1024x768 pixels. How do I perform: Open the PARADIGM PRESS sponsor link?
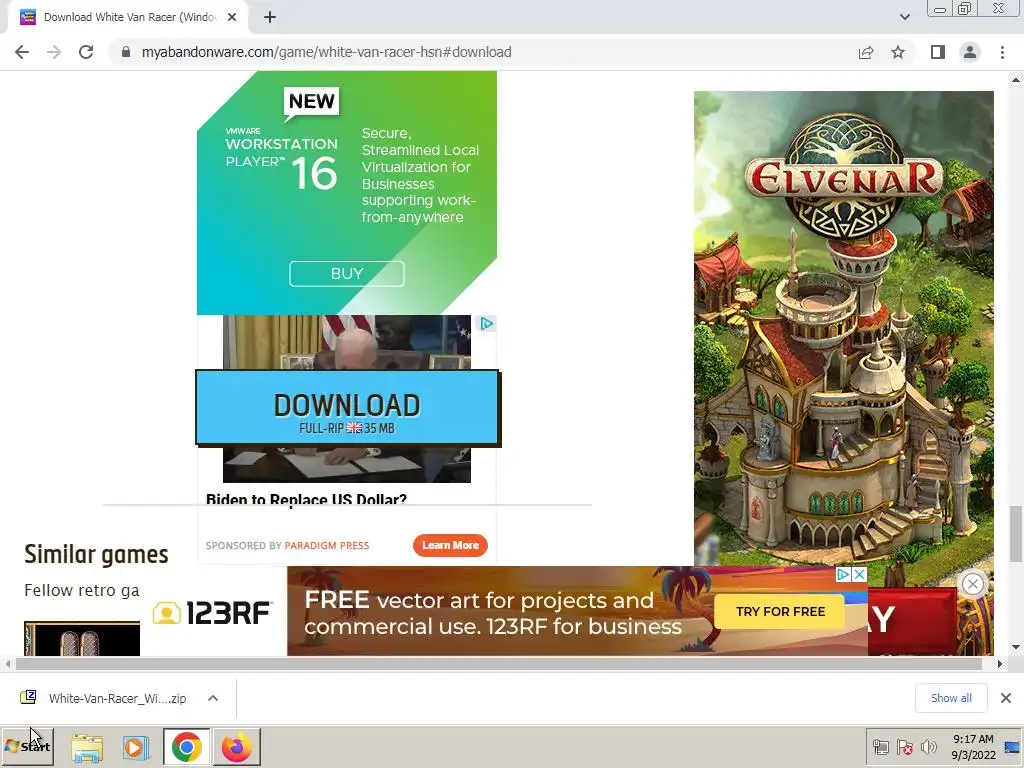coord(327,545)
